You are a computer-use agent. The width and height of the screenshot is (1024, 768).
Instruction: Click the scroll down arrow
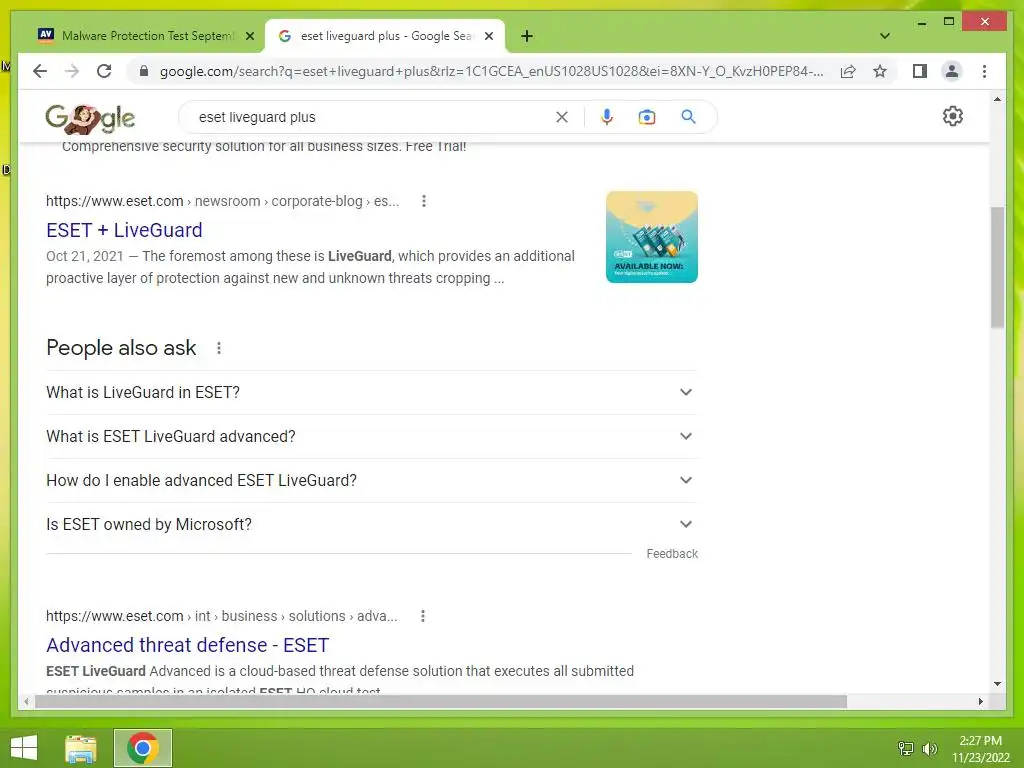click(x=997, y=684)
